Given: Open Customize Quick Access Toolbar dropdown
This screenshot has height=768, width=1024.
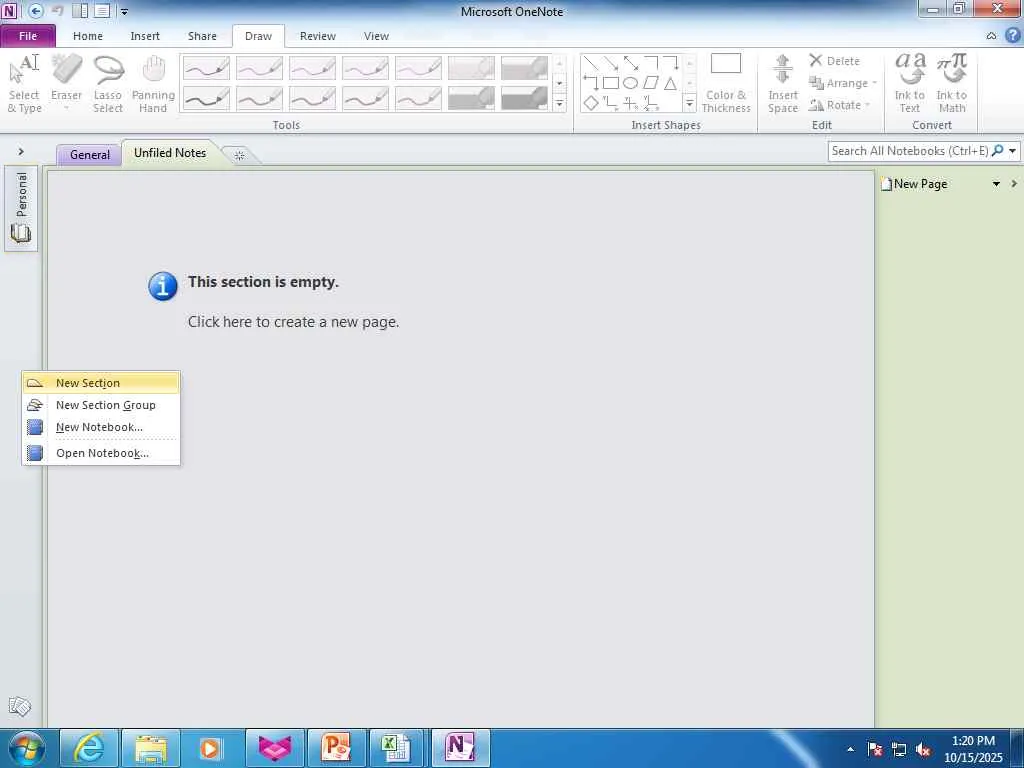Looking at the screenshot, I should point(124,11).
